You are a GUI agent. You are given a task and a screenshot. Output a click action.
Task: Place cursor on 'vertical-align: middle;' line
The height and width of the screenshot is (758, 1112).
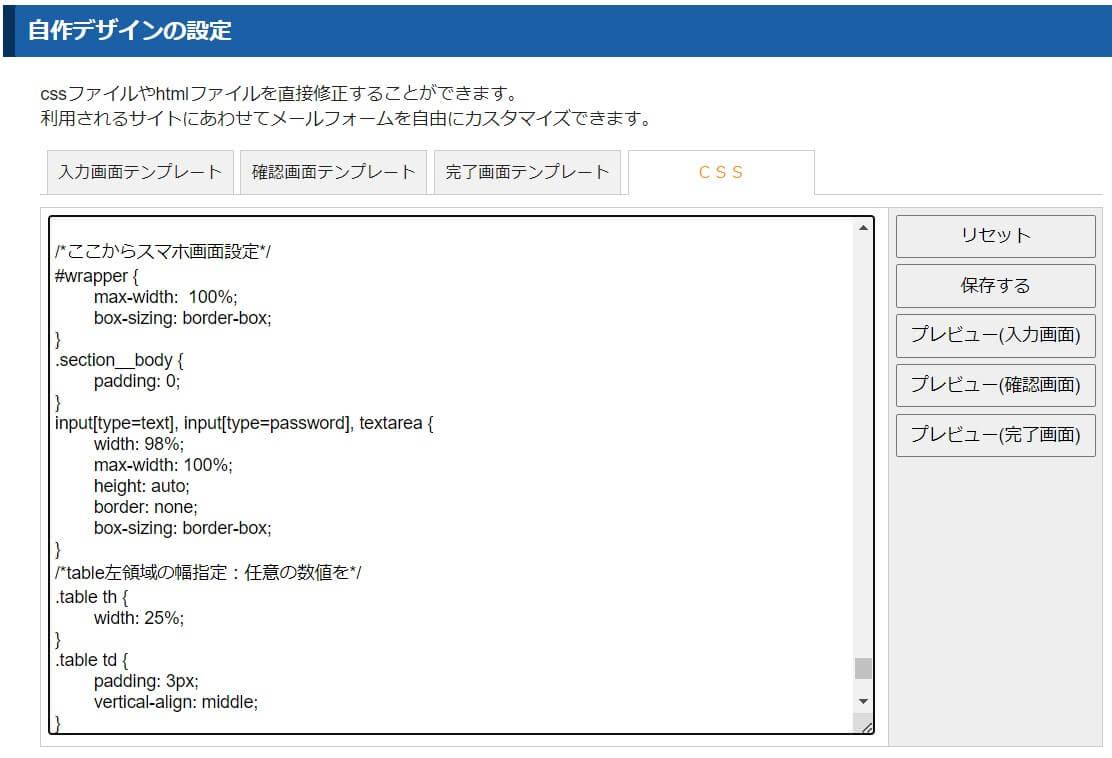click(x=176, y=702)
